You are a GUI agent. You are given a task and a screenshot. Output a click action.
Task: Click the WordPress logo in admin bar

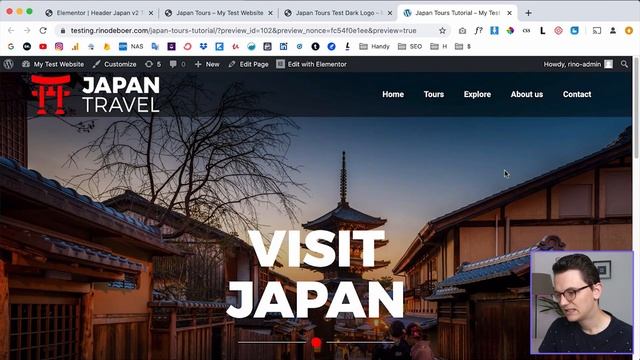[9, 64]
